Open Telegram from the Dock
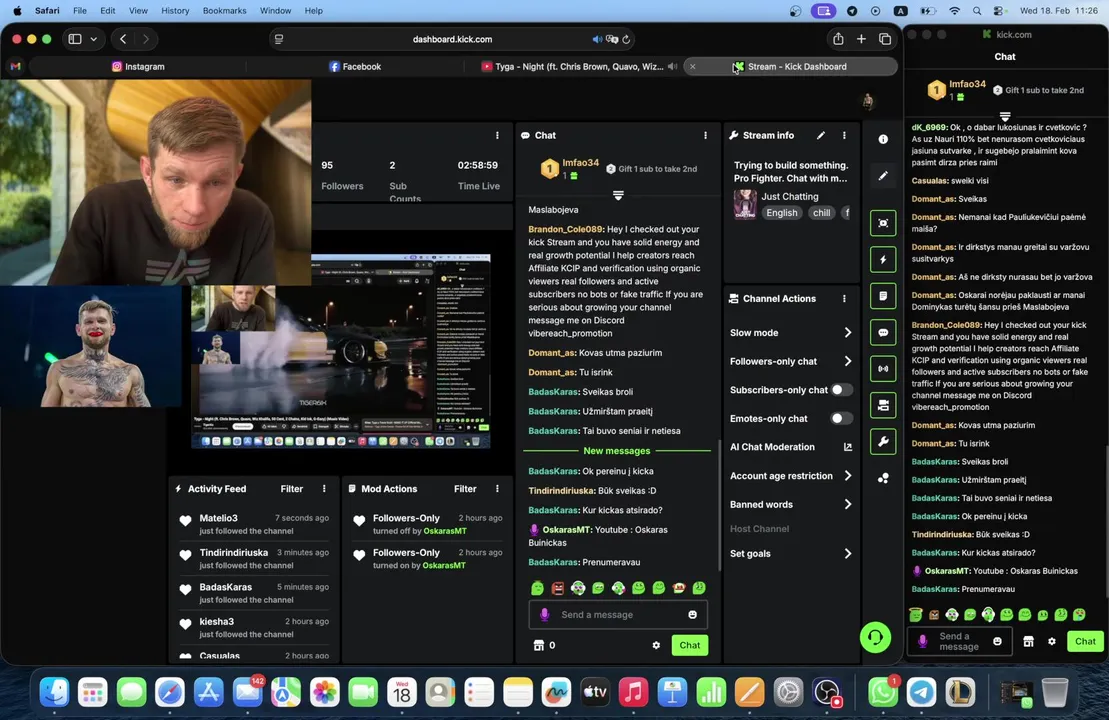 click(x=921, y=692)
